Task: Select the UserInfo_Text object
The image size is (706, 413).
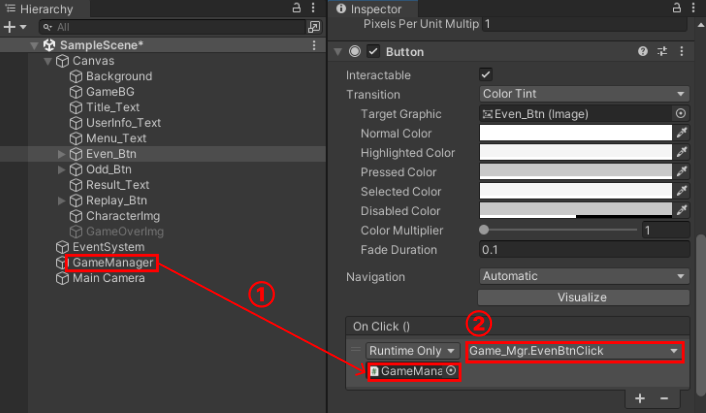Action: click(x=123, y=123)
